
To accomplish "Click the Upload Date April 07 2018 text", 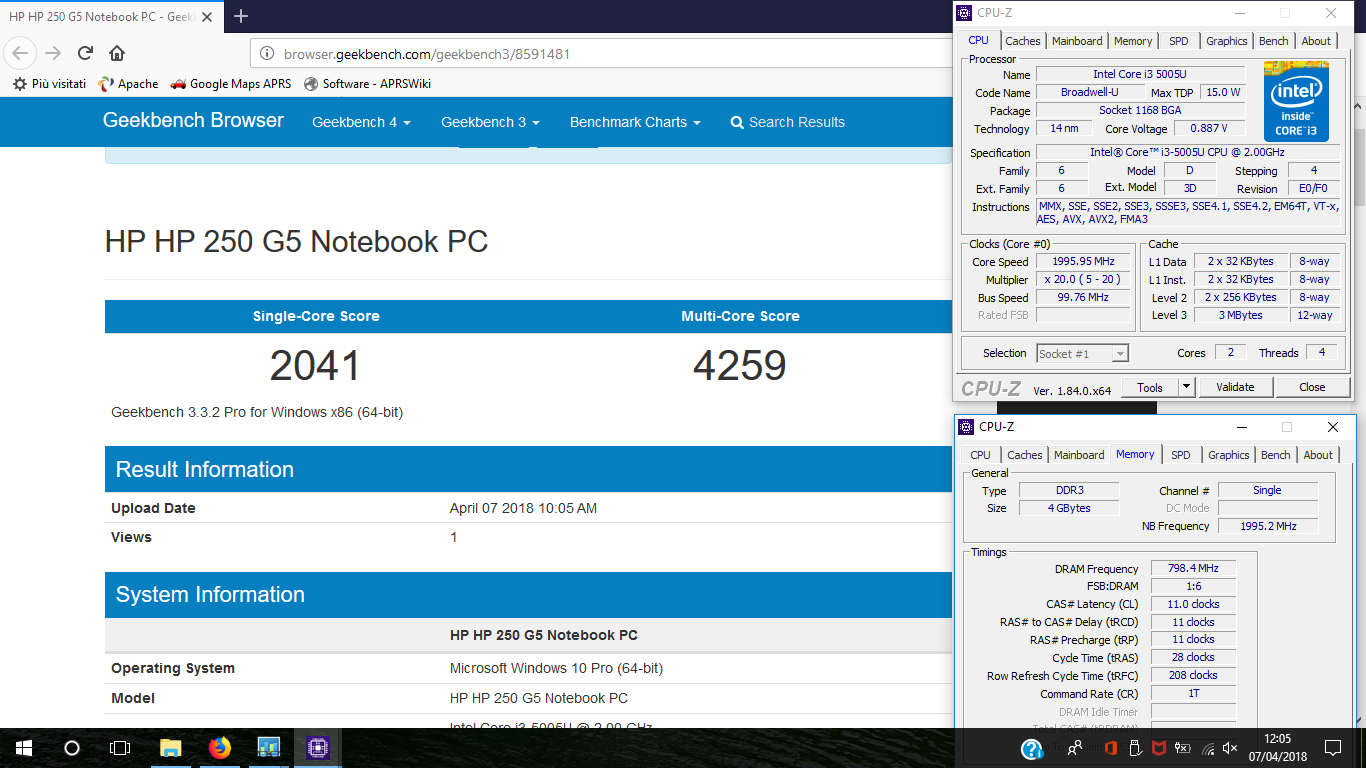I will click(x=523, y=508).
